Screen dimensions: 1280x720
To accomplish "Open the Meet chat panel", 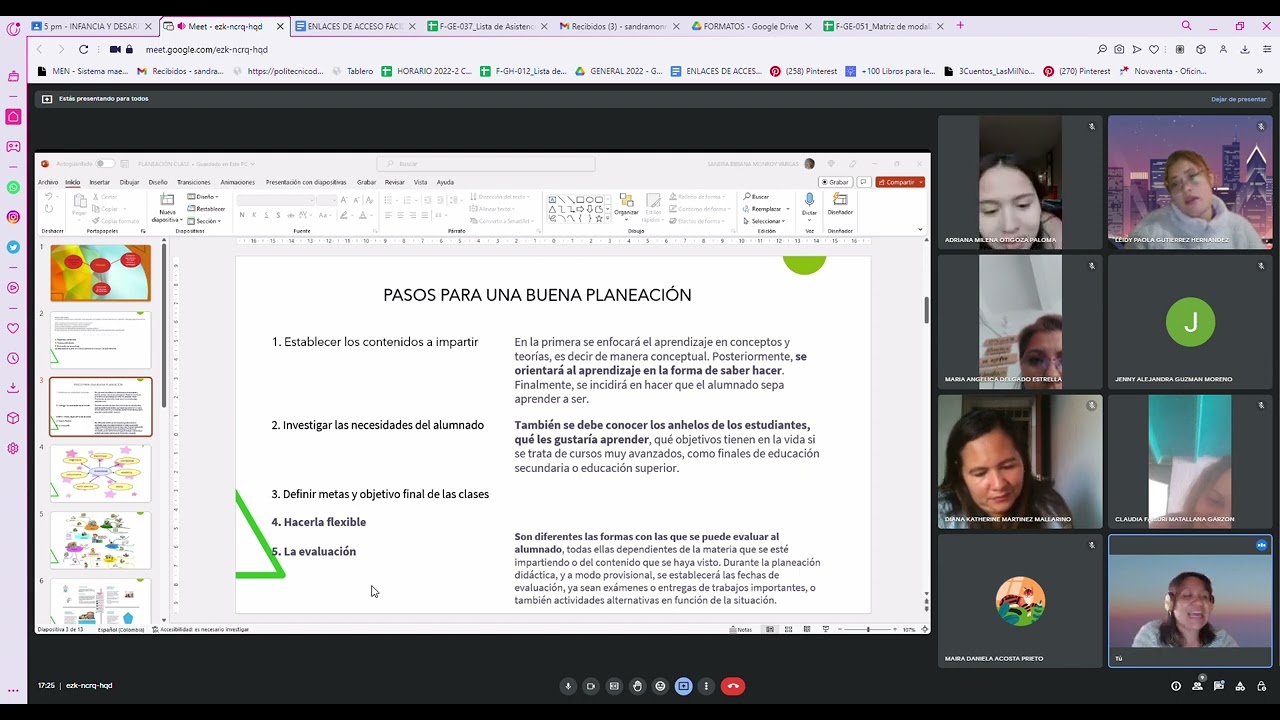I will [1219, 686].
